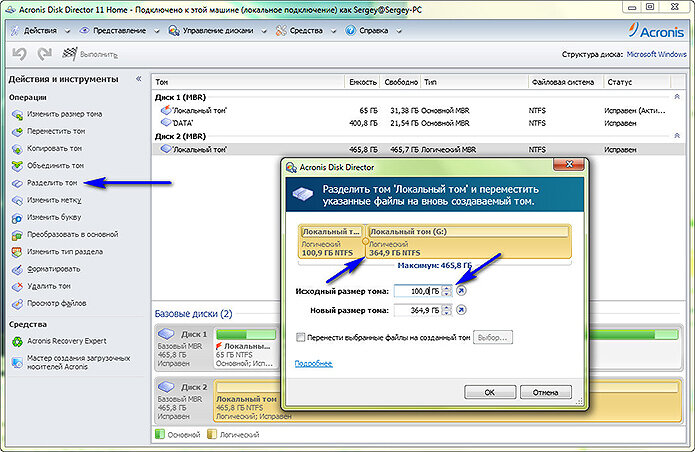The image size is (695, 452).
Task: Open the Управление дисками menu
Action: click(x=217, y=31)
